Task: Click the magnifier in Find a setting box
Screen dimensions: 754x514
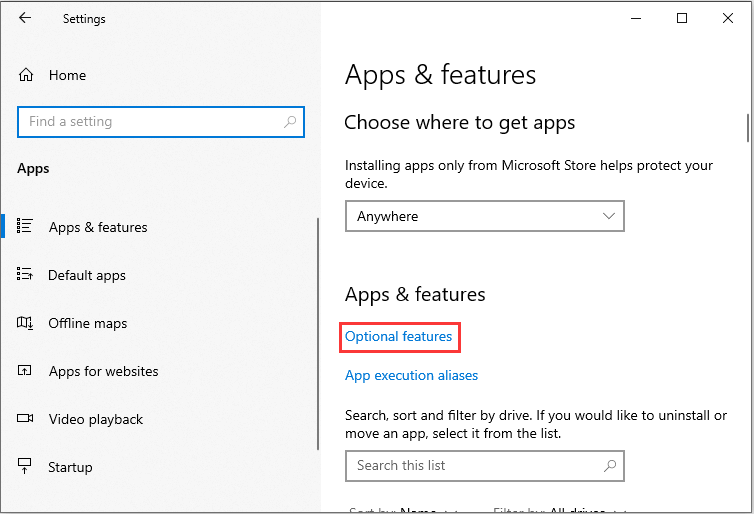Action: [290, 122]
